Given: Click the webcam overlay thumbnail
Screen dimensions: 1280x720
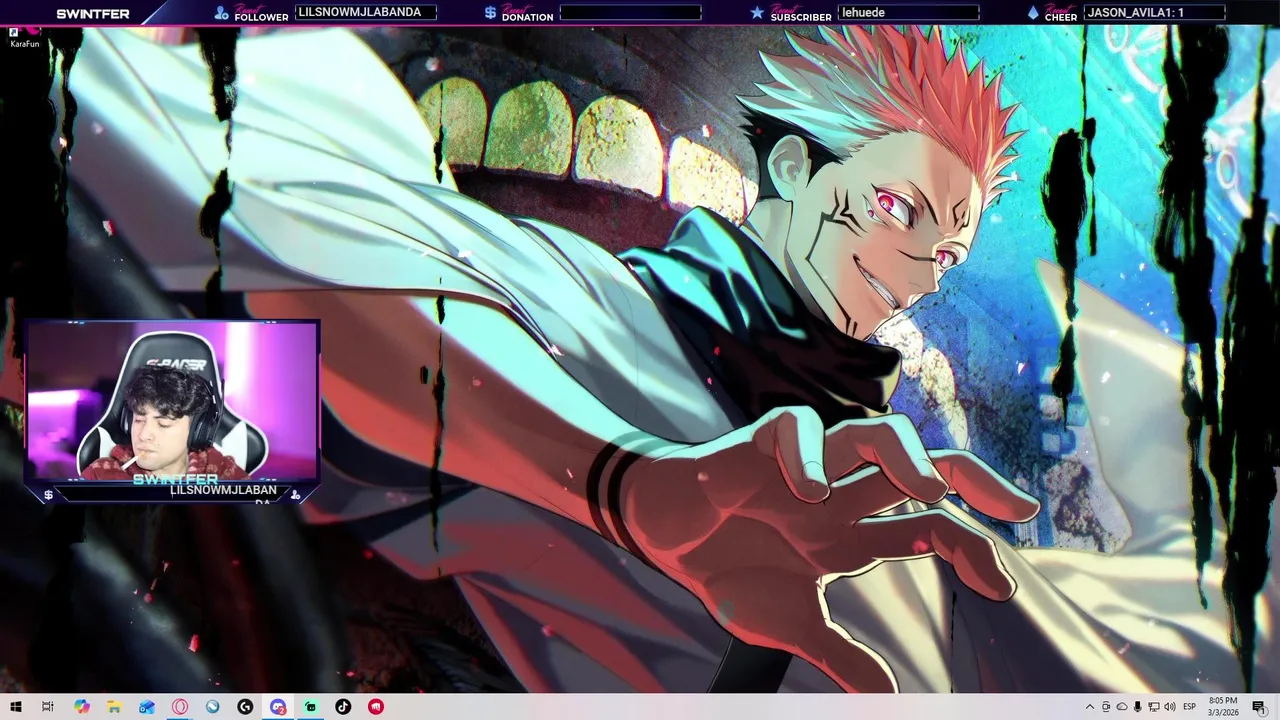Looking at the screenshot, I should [172, 403].
